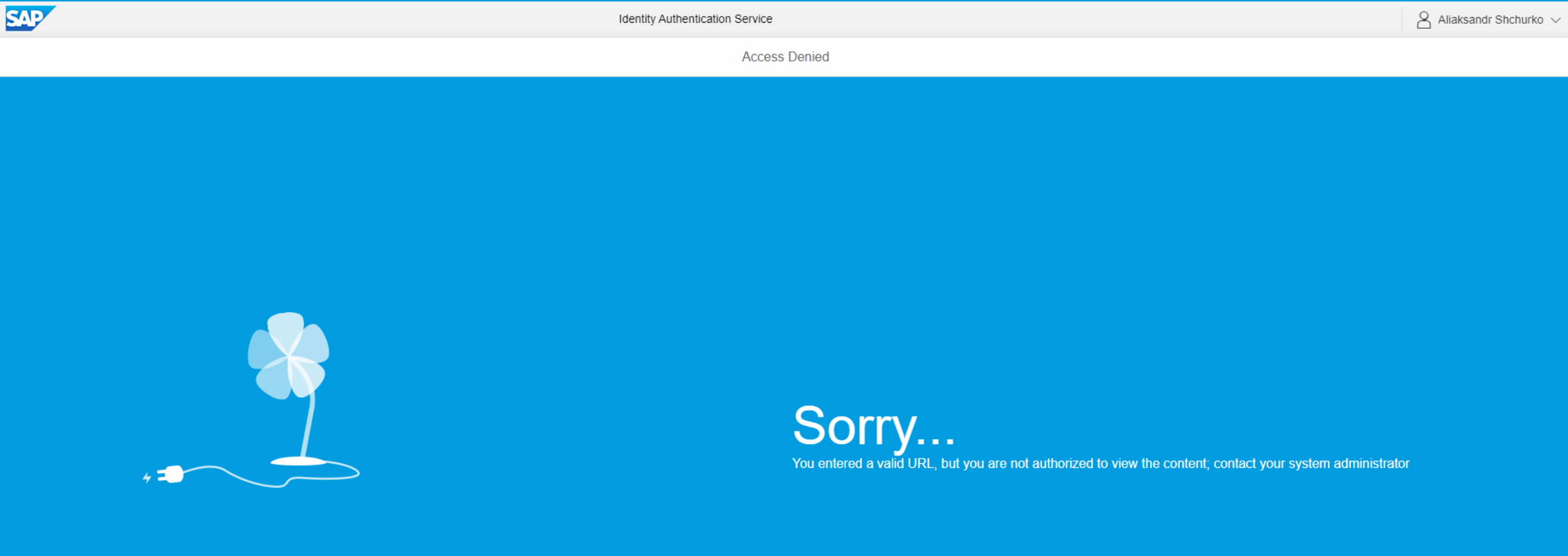Expand the user menu chevron arrow

coord(1554,20)
